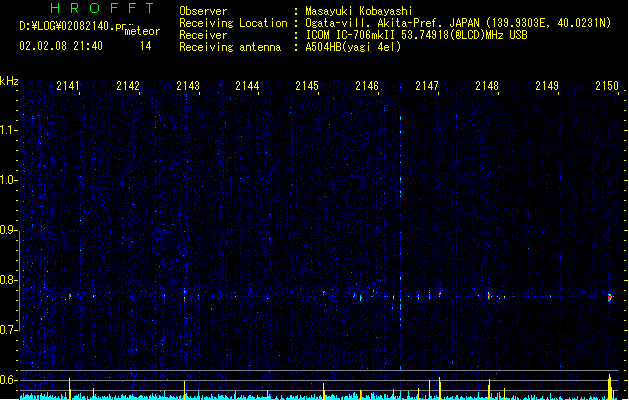Click the 2149 time axis label
This screenshot has height=400, width=629.
pyautogui.click(x=547, y=86)
